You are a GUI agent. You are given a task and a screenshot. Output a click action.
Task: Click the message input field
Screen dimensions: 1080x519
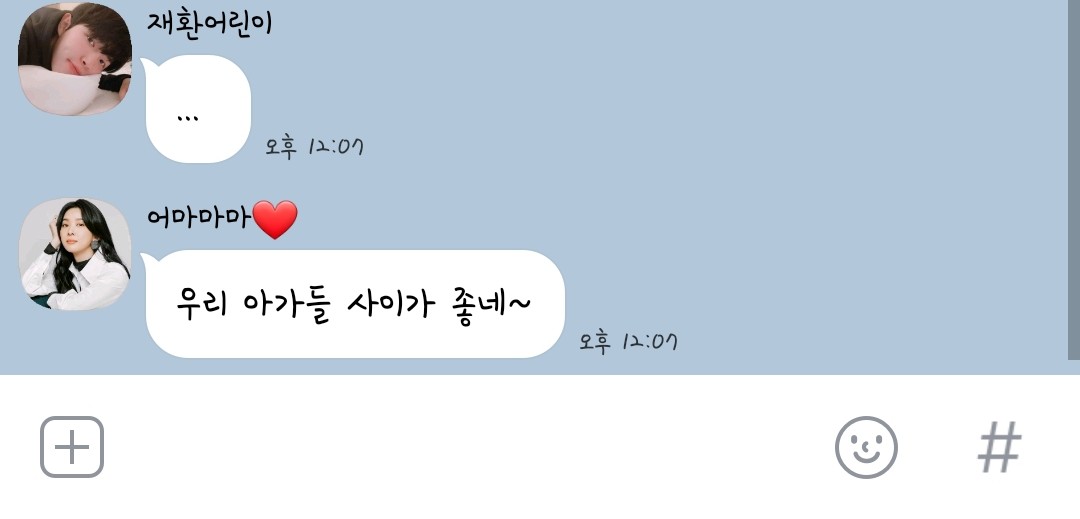coord(468,447)
